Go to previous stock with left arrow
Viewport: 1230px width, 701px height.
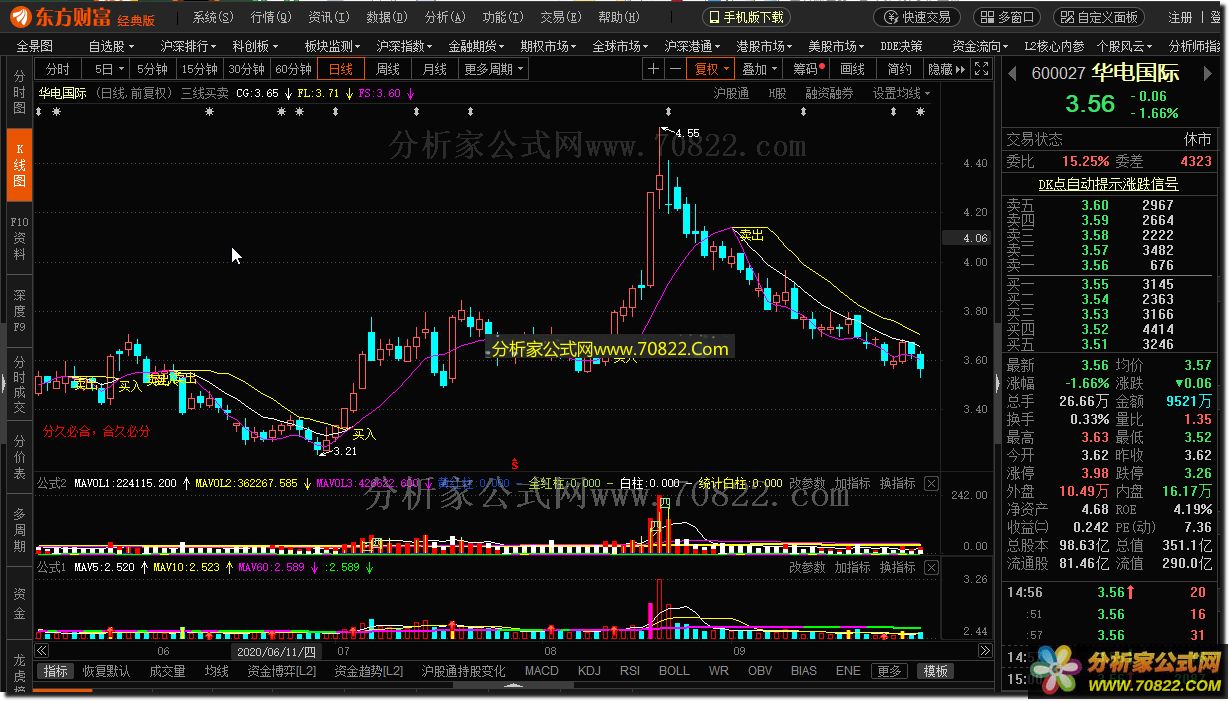pyautogui.click(x=1012, y=74)
